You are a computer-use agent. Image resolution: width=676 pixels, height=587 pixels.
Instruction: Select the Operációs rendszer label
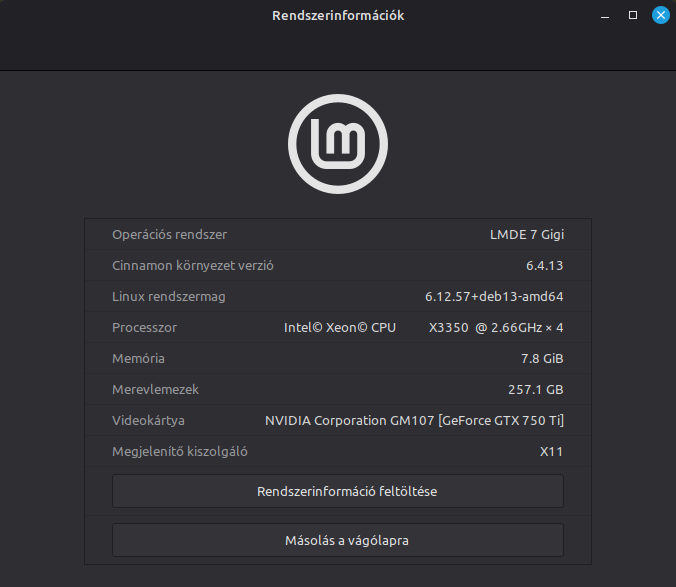pyautogui.click(x=169, y=234)
